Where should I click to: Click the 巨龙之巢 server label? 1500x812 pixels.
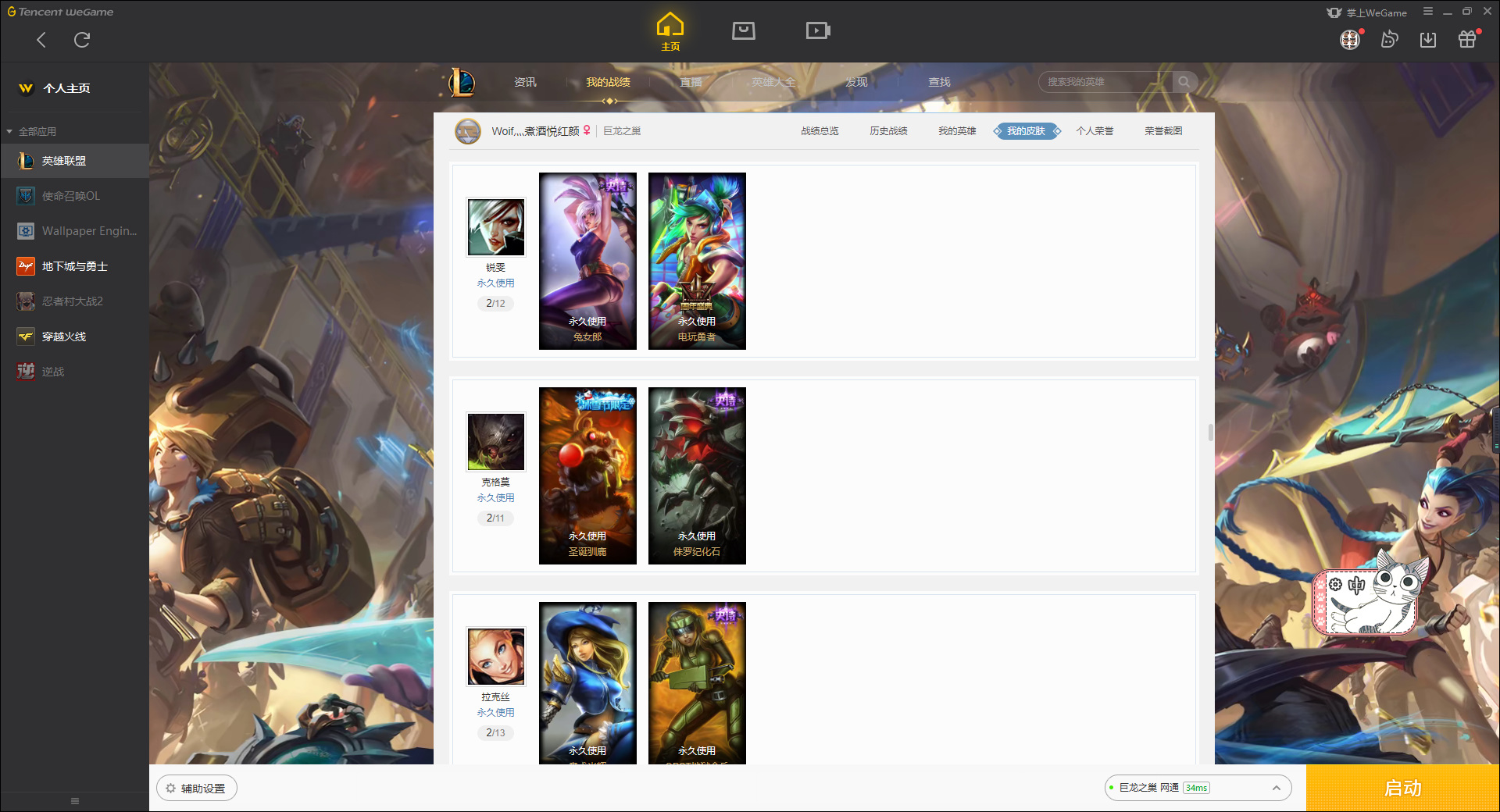pyautogui.click(x=622, y=131)
